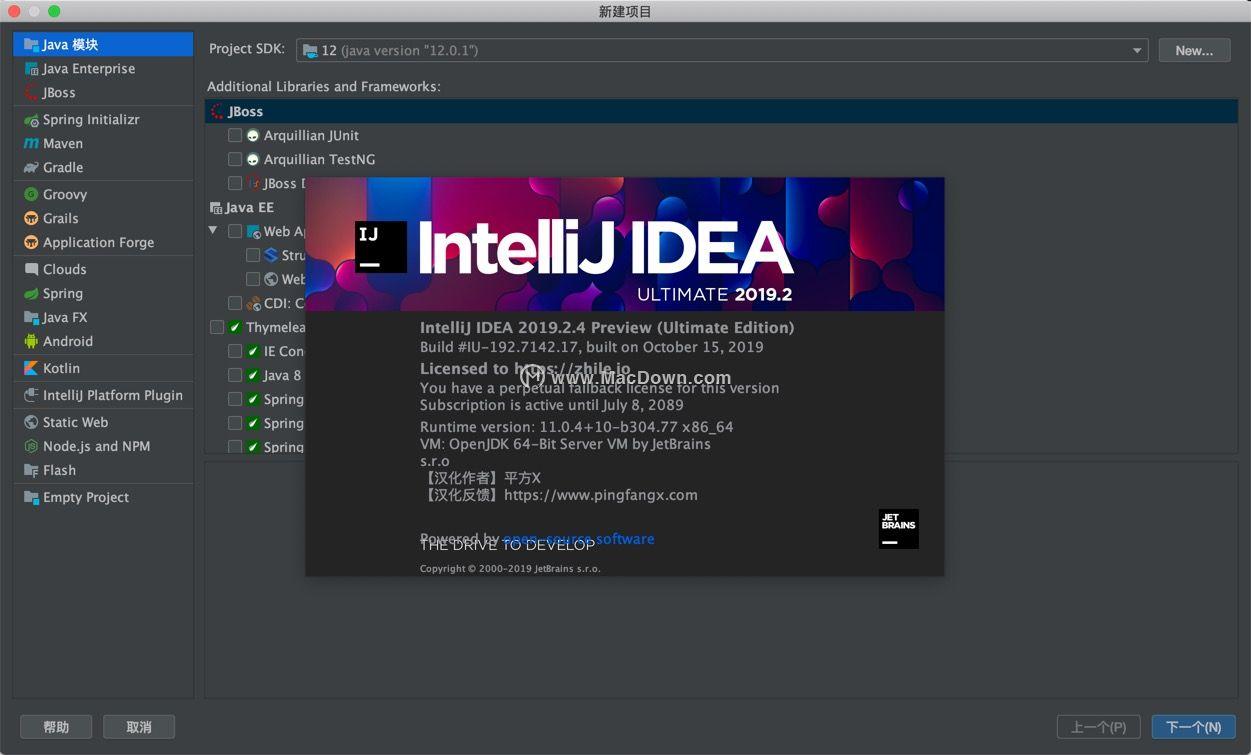Click the JetBrains logo in About dialog
The width and height of the screenshot is (1251, 755).
pyautogui.click(x=898, y=529)
